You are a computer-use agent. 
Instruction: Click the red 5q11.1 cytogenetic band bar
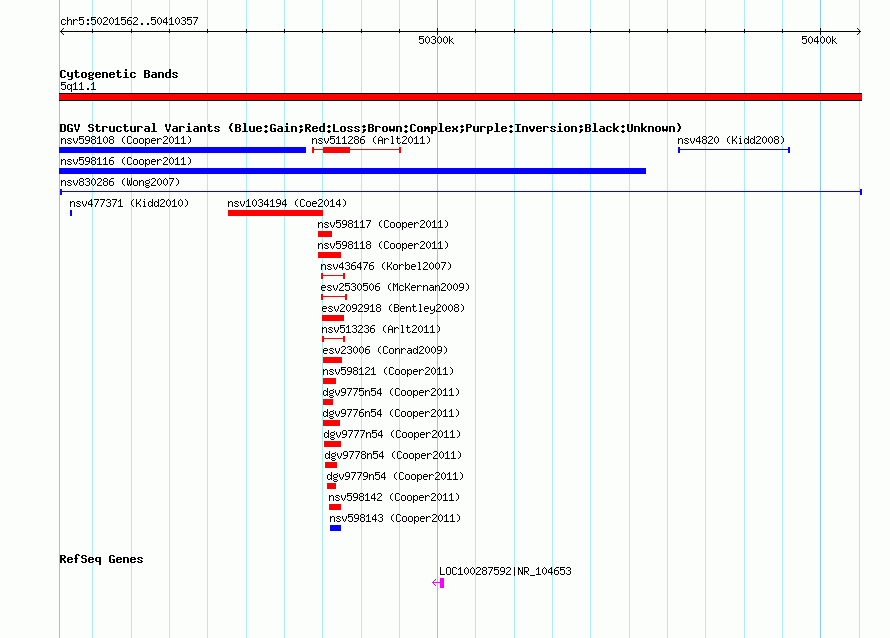(x=461, y=97)
